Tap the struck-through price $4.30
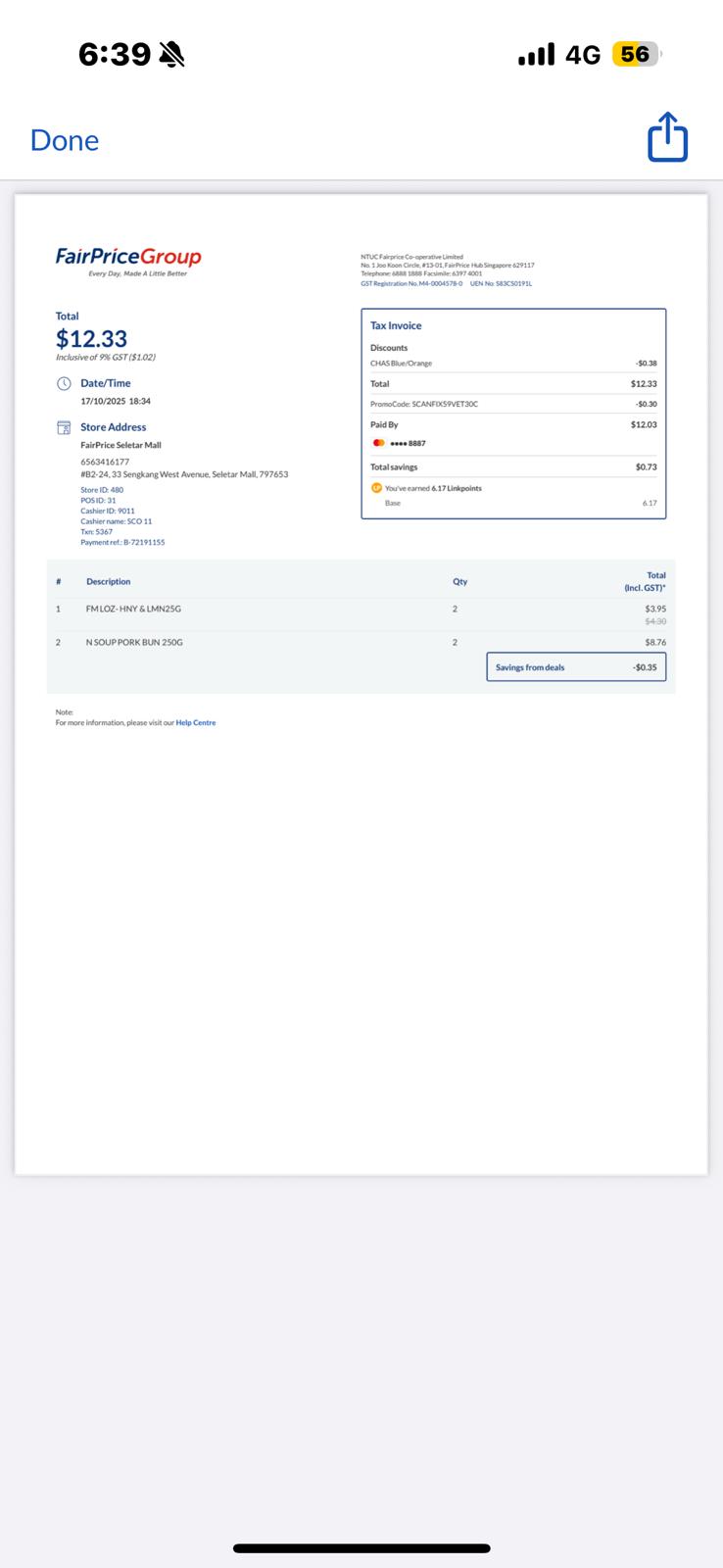 pos(655,621)
